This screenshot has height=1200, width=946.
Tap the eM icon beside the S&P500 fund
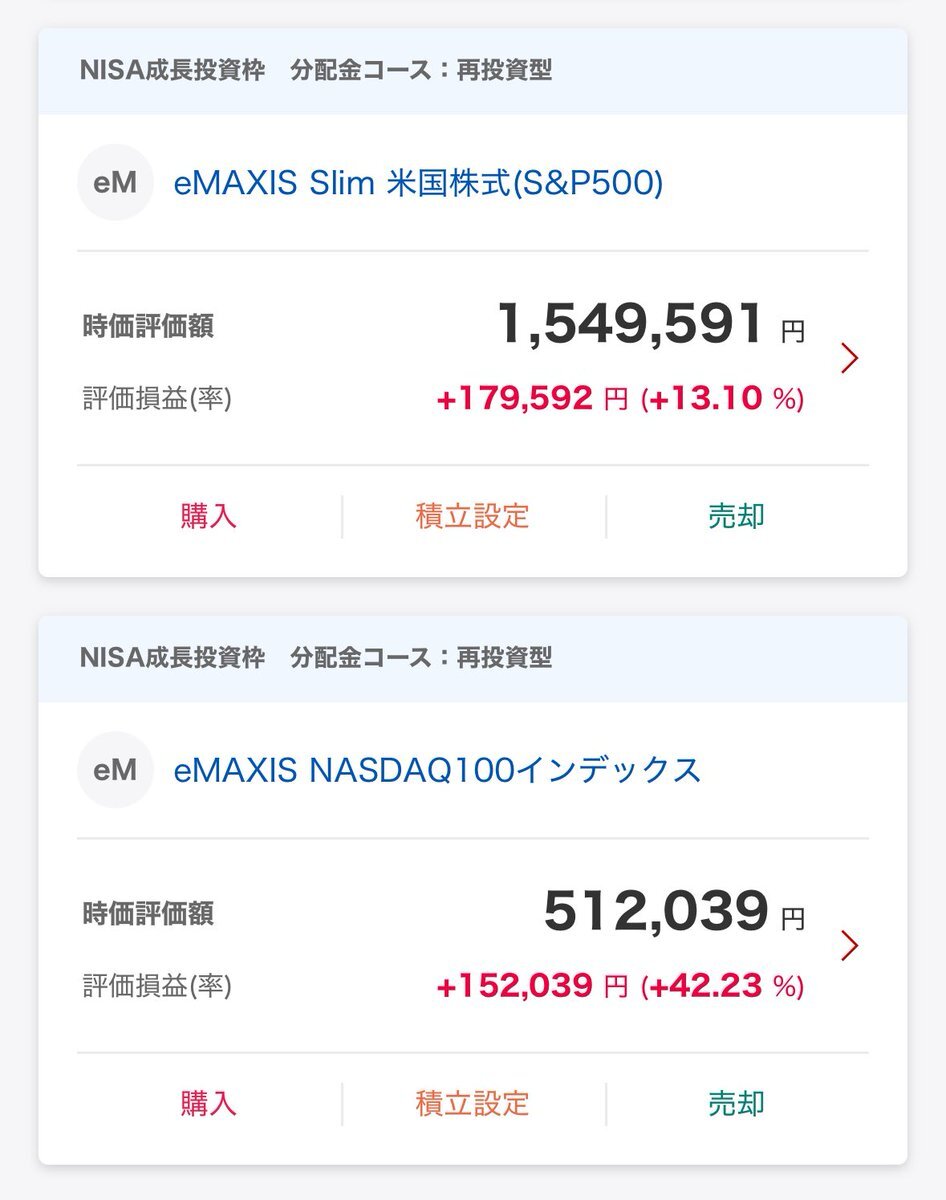(115, 183)
